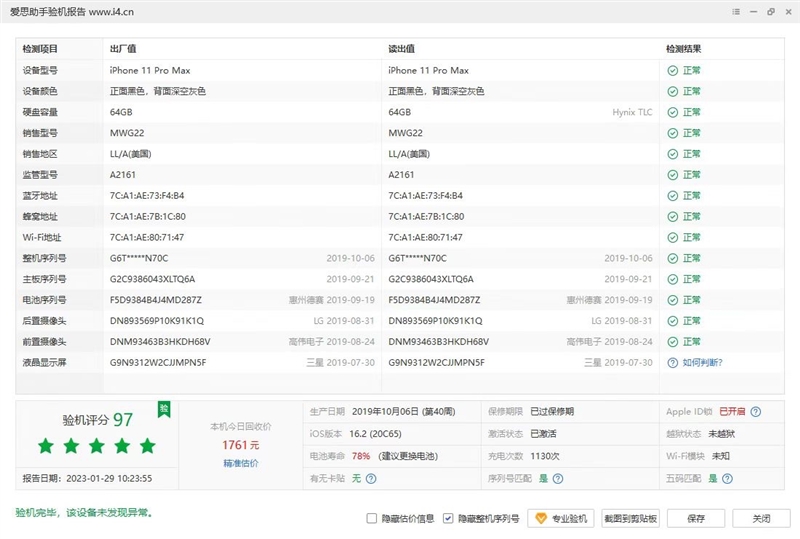This screenshot has height=539, width=800.
Task: Click the help icon beside 序列号匹配
Action: (559, 479)
